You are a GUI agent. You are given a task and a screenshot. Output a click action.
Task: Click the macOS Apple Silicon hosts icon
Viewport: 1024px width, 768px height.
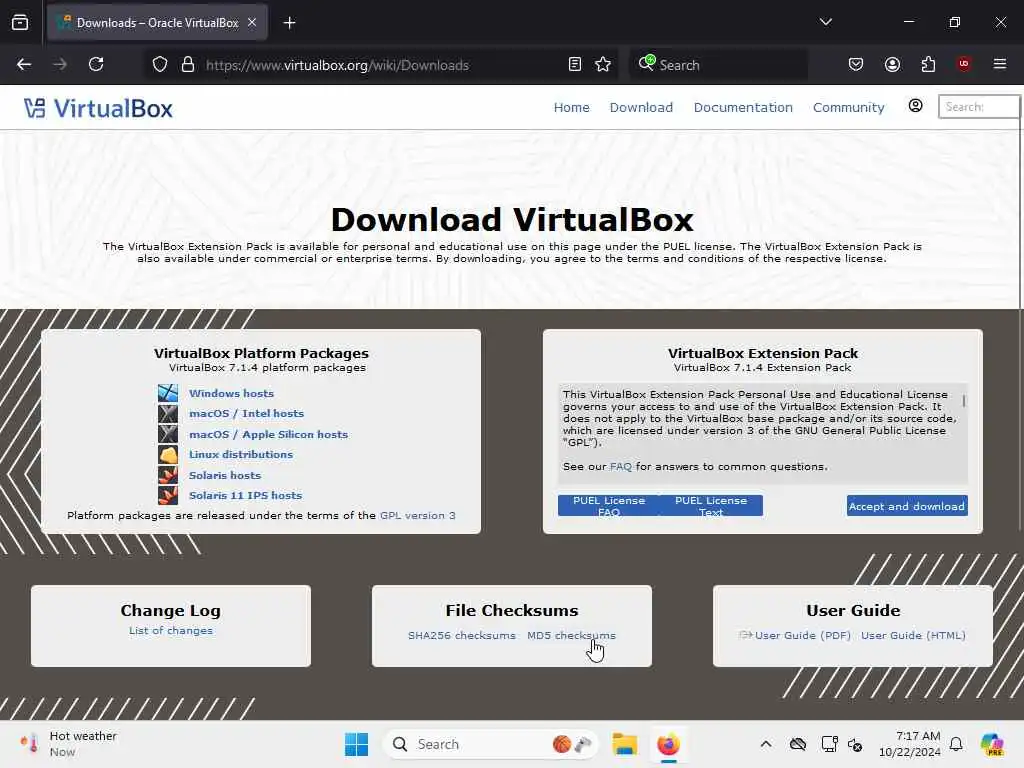(168, 434)
